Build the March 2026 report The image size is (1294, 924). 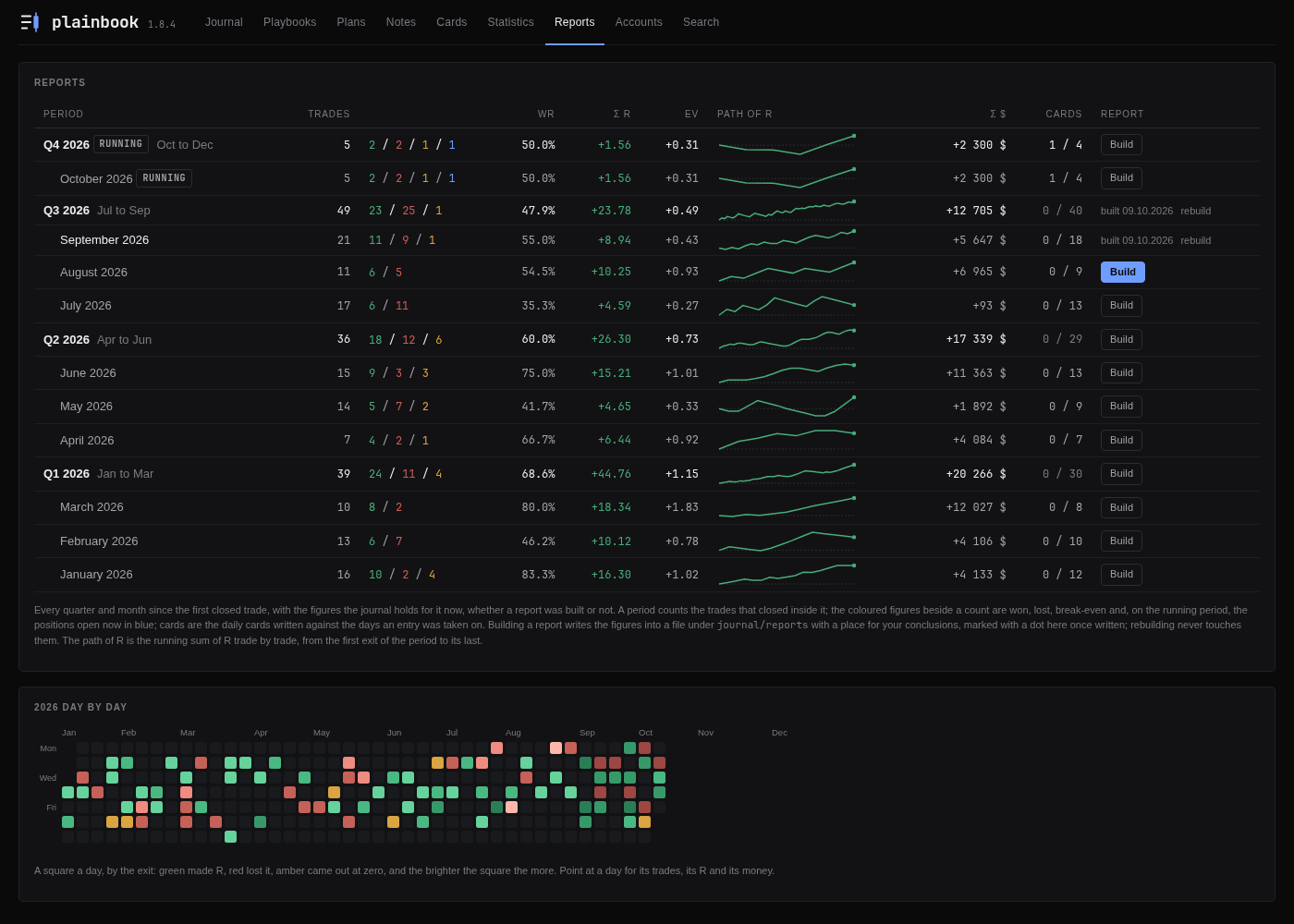[1121, 507]
